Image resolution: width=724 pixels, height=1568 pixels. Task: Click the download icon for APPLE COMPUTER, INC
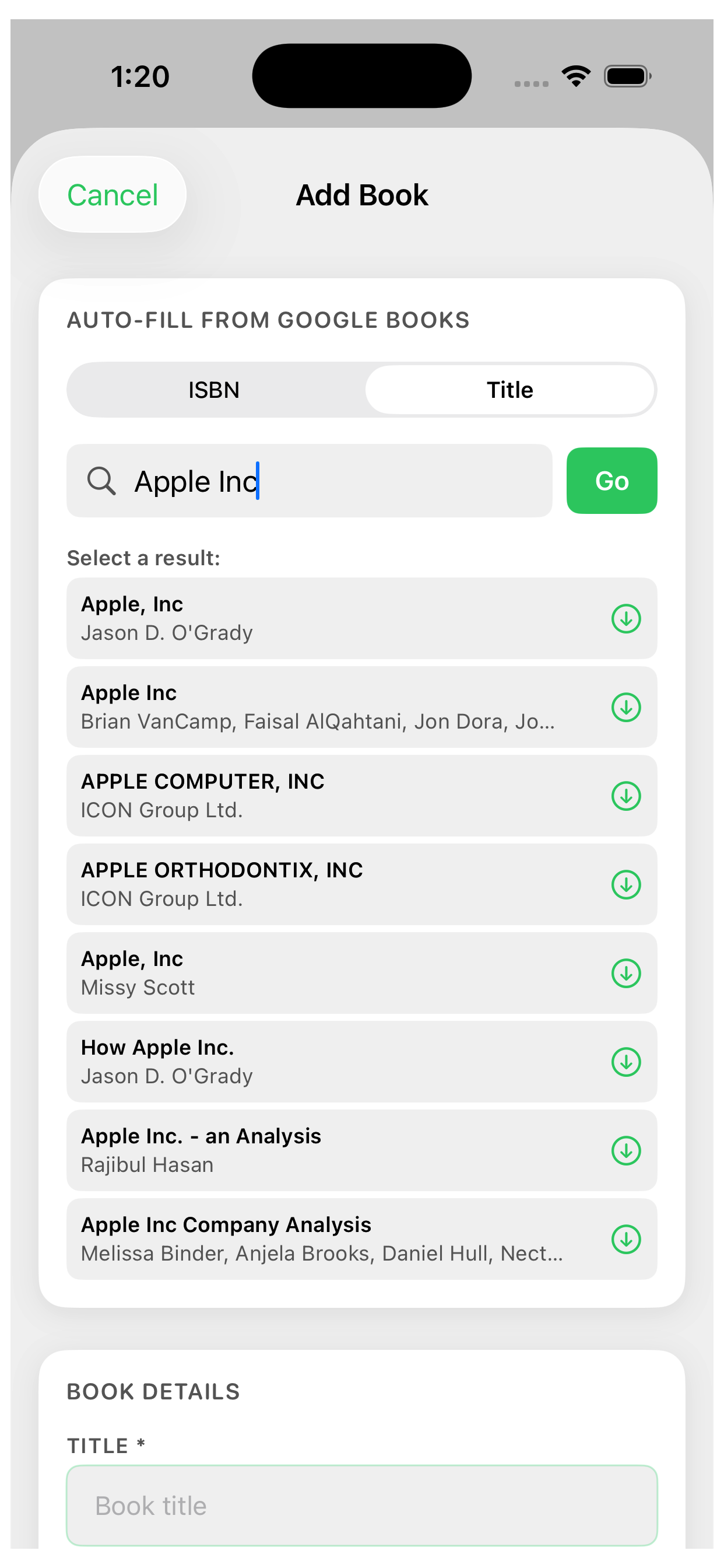(x=626, y=796)
